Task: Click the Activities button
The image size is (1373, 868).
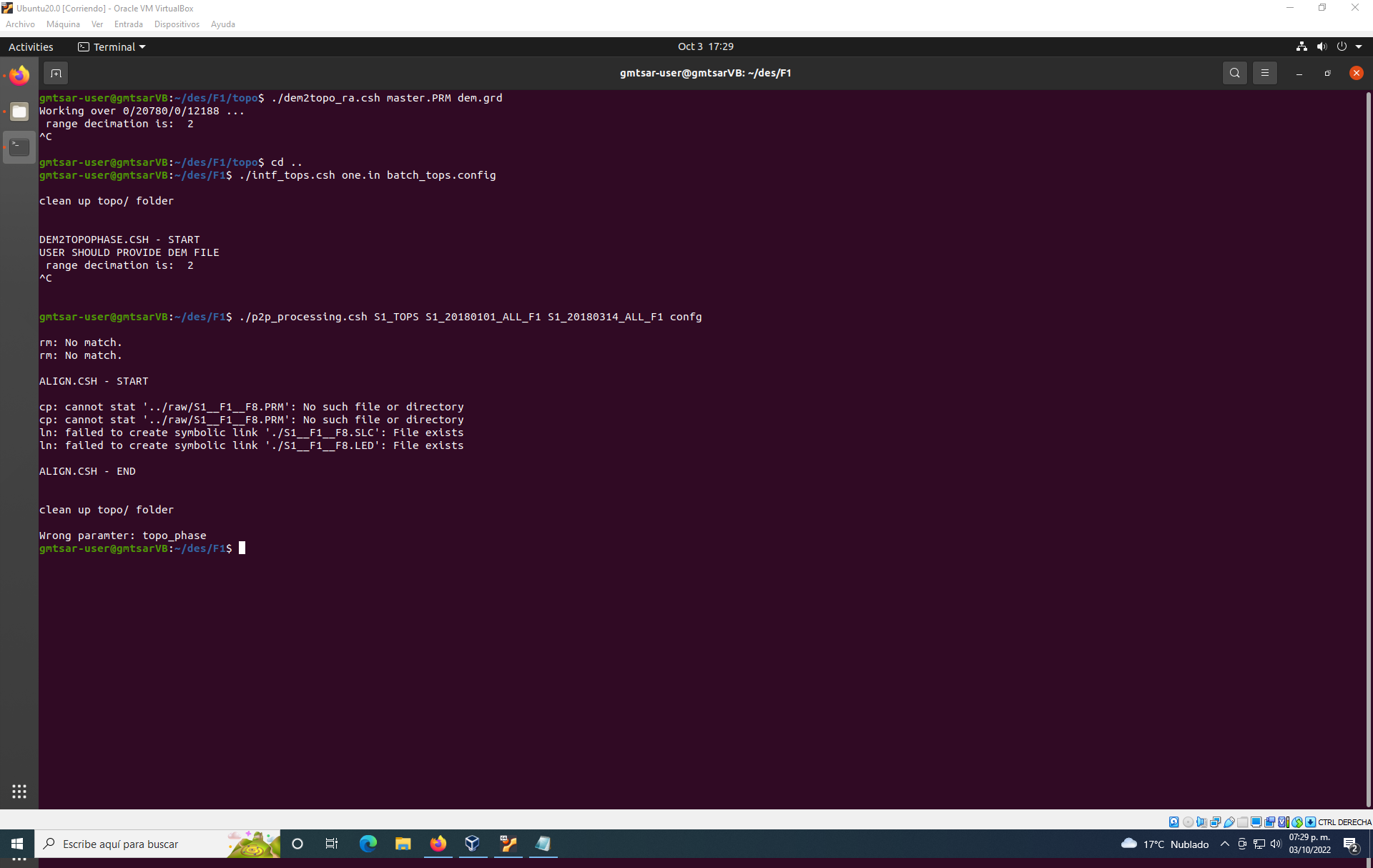Action: 31,46
